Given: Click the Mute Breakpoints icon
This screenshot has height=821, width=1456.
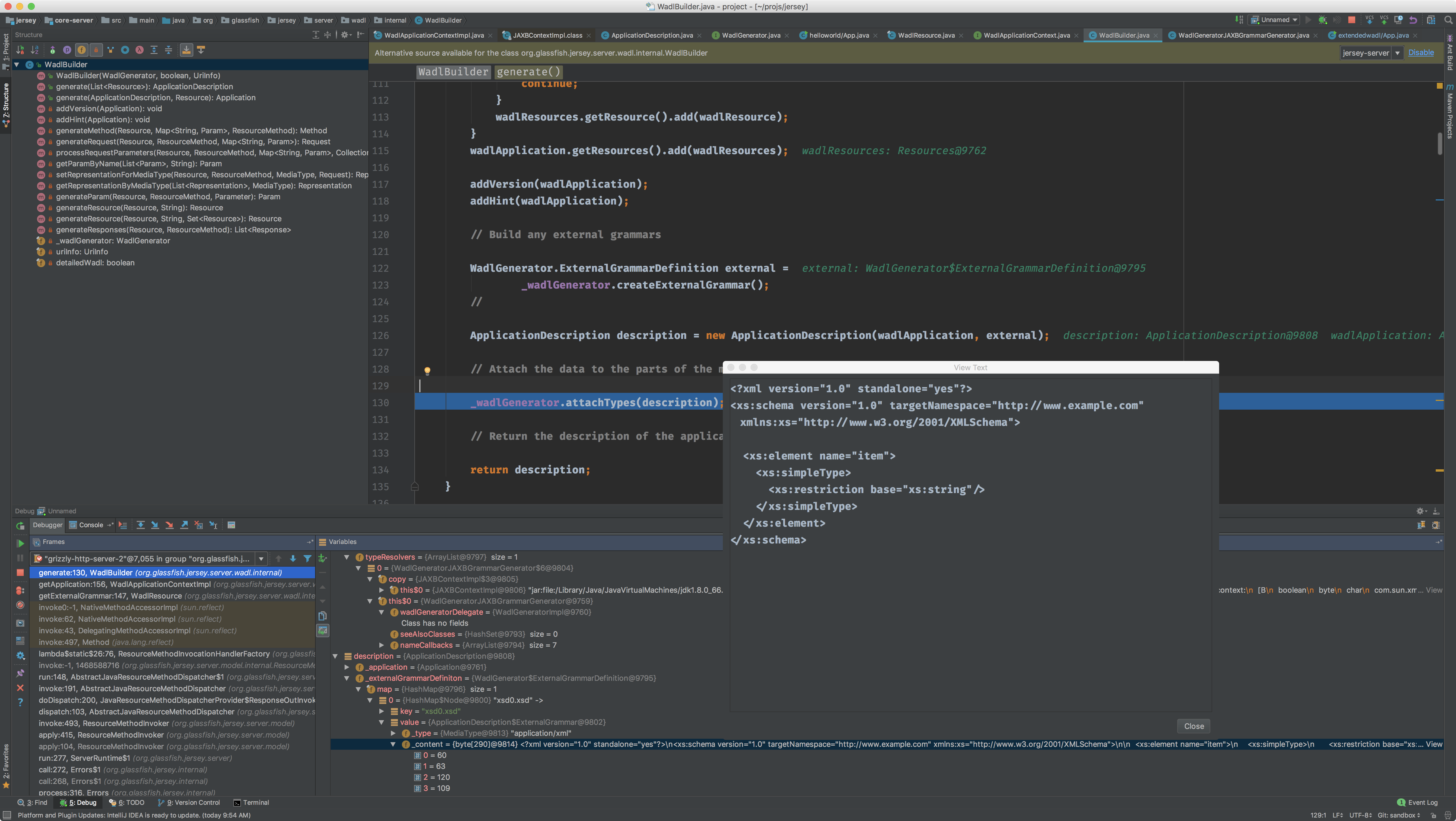Looking at the screenshot, I should [20, 605].
